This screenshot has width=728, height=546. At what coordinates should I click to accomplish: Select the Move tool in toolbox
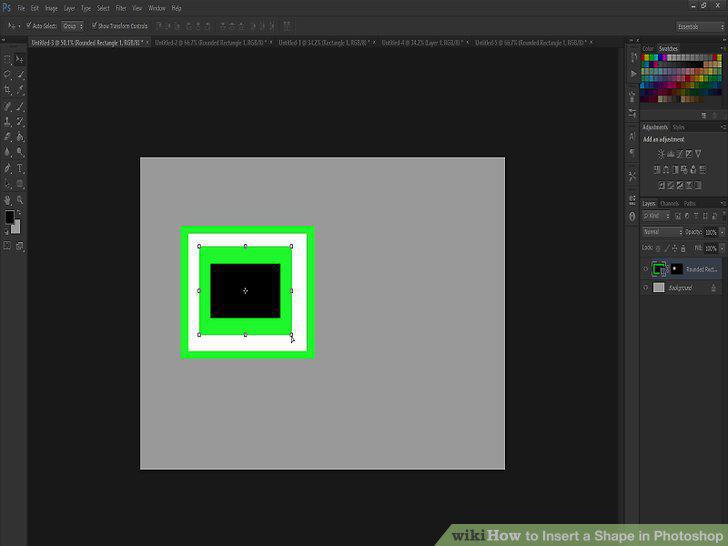tap(20, 59)
